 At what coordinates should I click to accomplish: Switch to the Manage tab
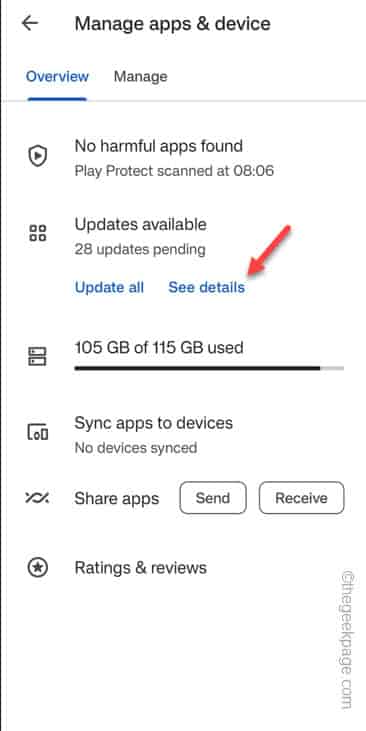(x=140, y=76)
